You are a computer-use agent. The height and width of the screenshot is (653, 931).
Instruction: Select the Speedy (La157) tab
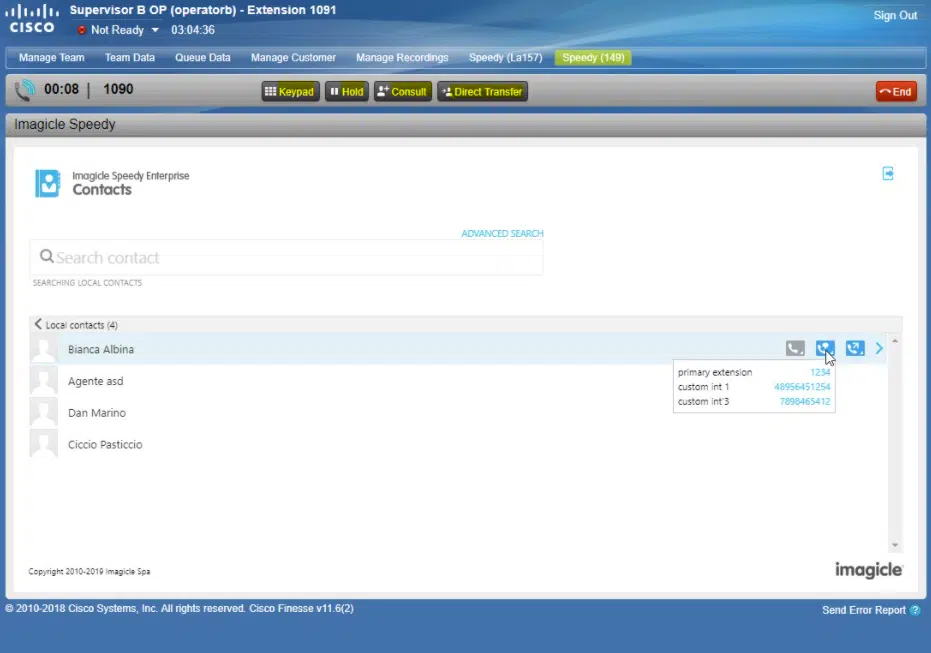(505, 58)
